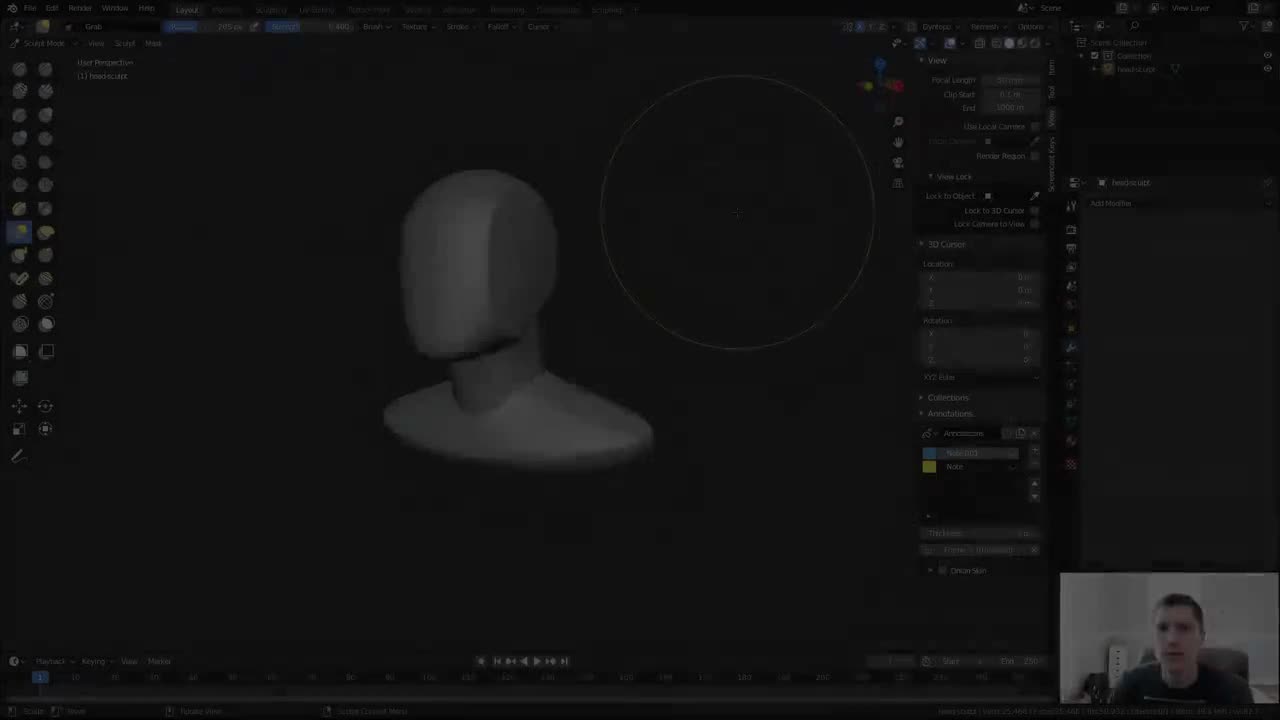Image resolution: width=1280 pixels, height=720 pixels.
Task: Select the highlighted Grab brush
Action: coord(20,232)
